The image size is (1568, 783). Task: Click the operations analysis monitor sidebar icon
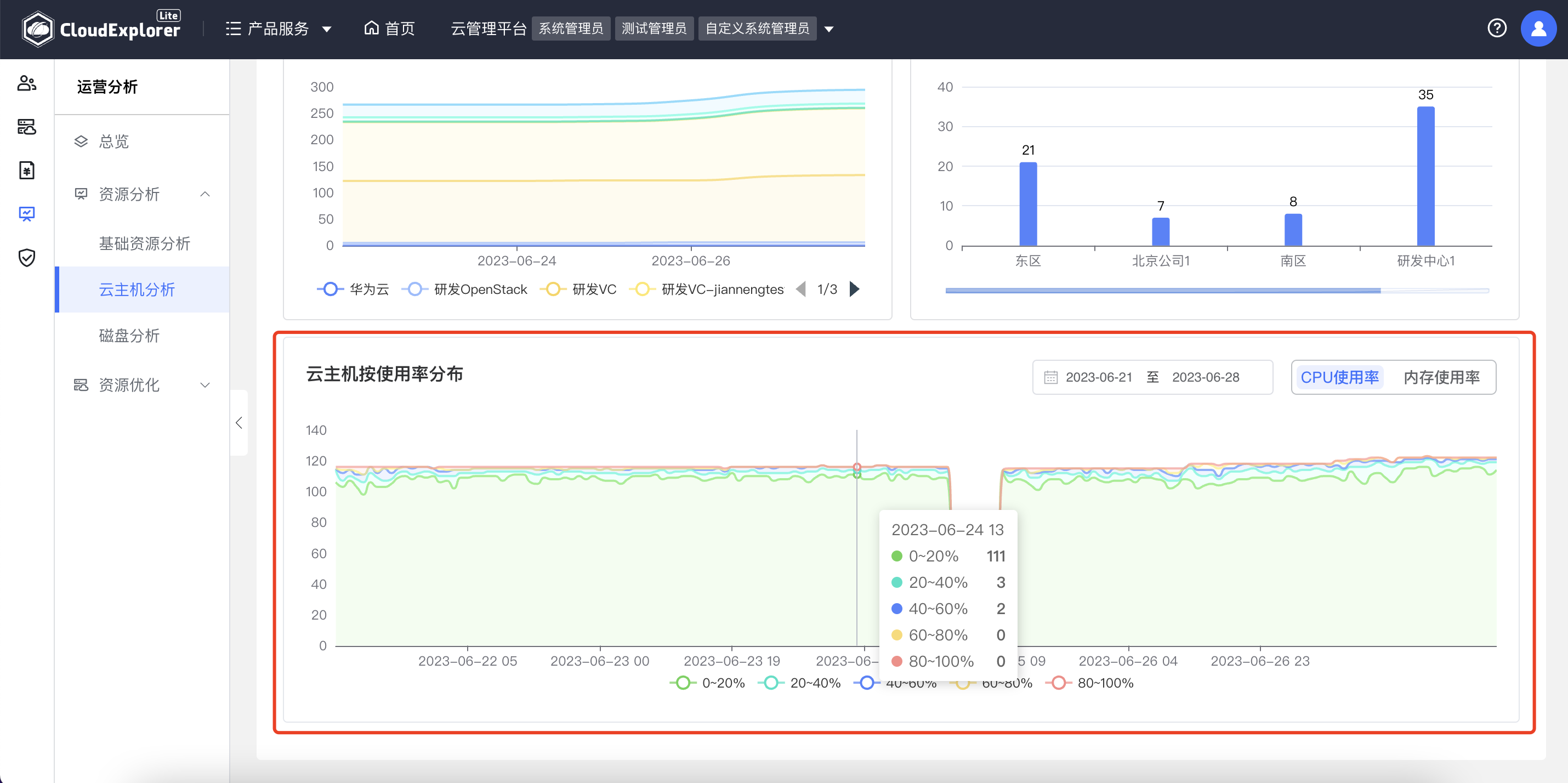[27, 214]
